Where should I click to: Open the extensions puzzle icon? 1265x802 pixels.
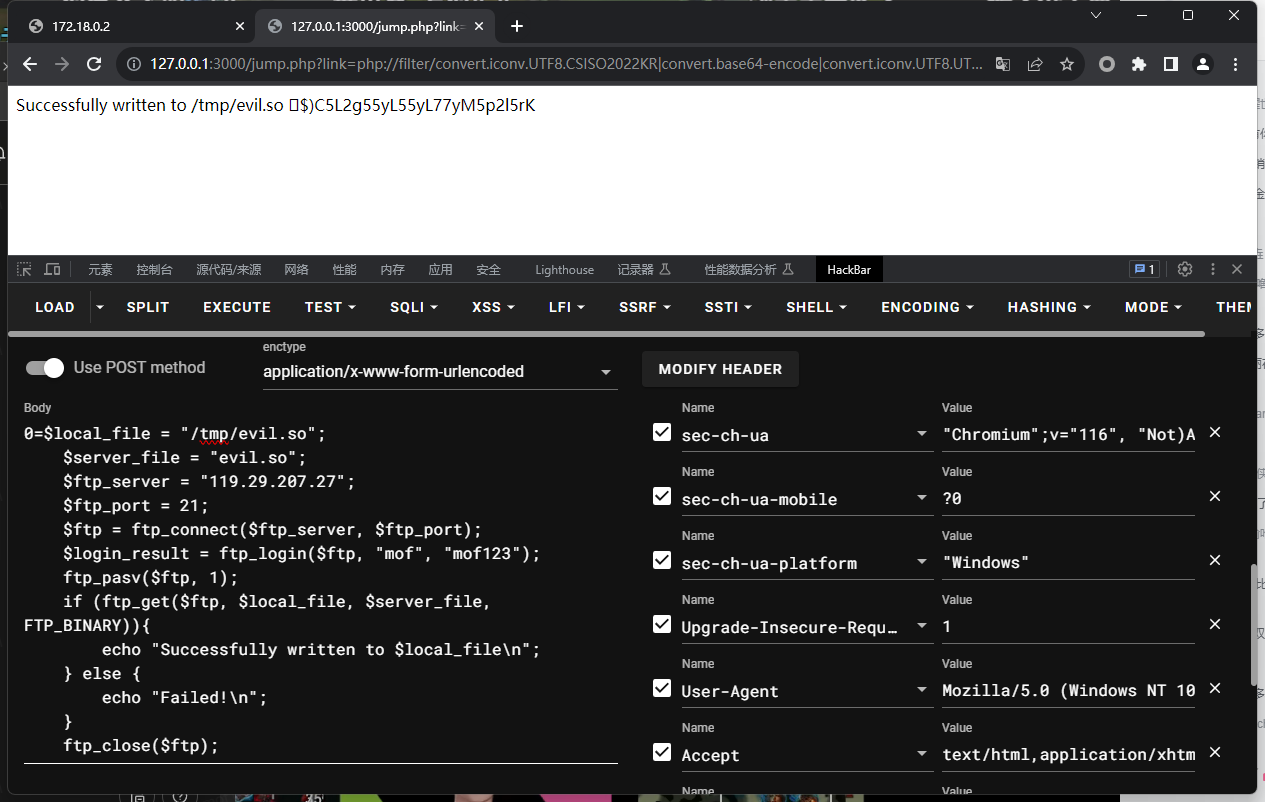(1139, 64)
